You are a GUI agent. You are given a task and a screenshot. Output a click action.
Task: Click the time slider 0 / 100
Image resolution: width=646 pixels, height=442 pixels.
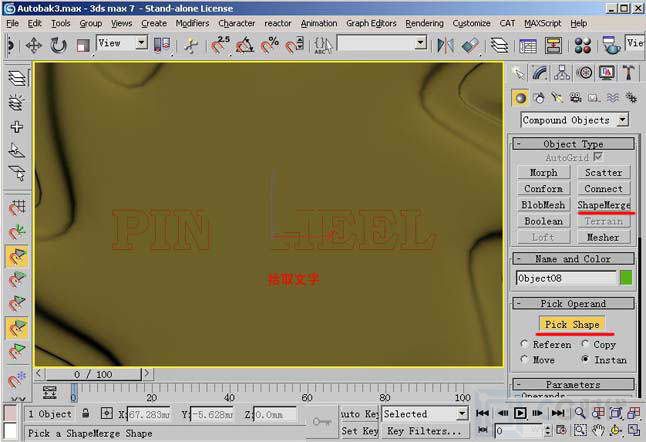click(93, 374)
